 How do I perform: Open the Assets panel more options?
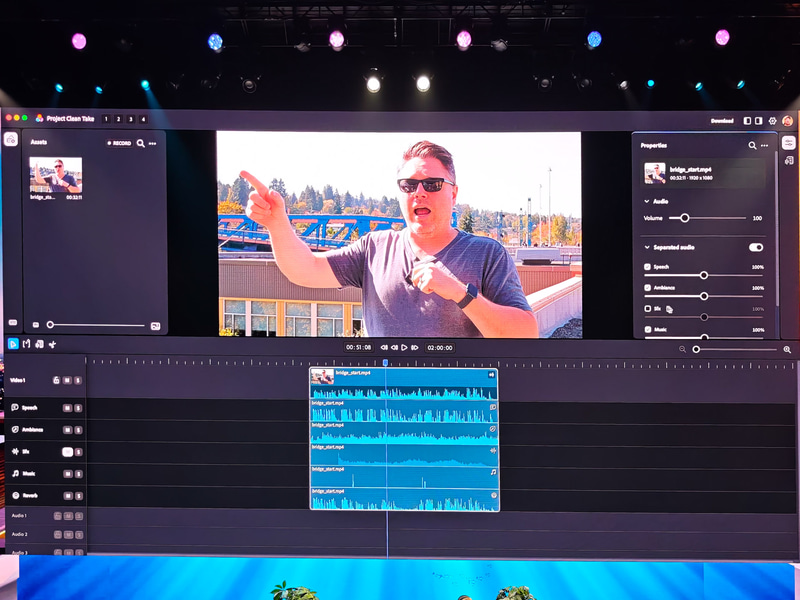[x=153, y=143]
